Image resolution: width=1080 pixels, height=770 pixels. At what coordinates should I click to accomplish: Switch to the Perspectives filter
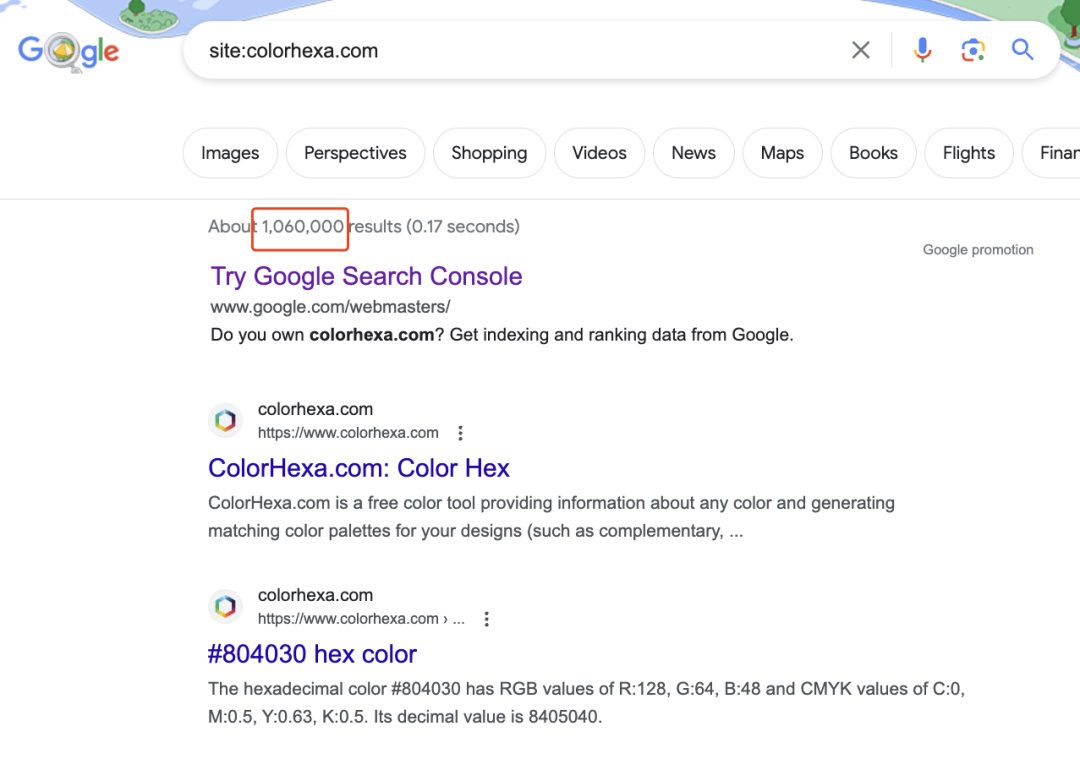click(x=355, y=153)
